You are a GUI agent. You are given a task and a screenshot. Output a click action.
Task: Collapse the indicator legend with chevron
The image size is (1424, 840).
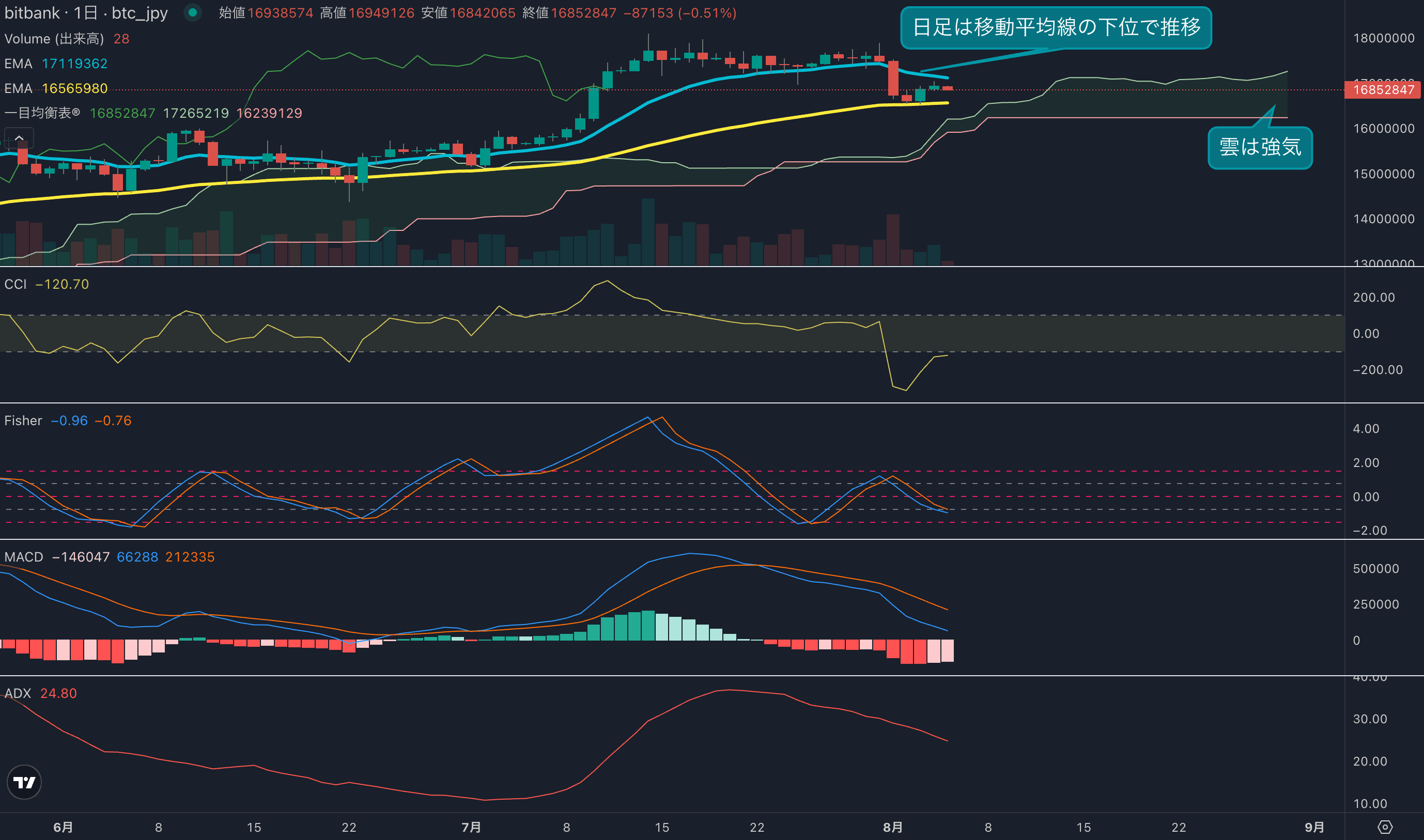tap(19, 137)
